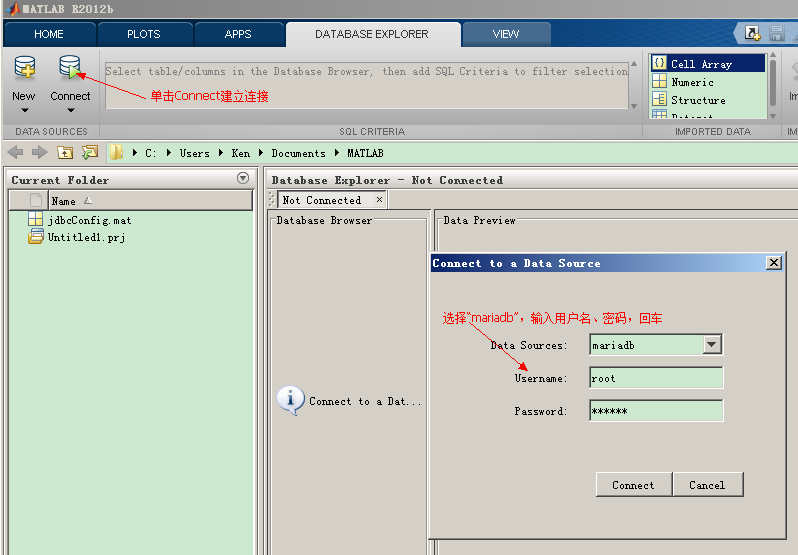Click the forward navigation arrow
This screenshot has height=555, width=798.
(x=40, y=152)
